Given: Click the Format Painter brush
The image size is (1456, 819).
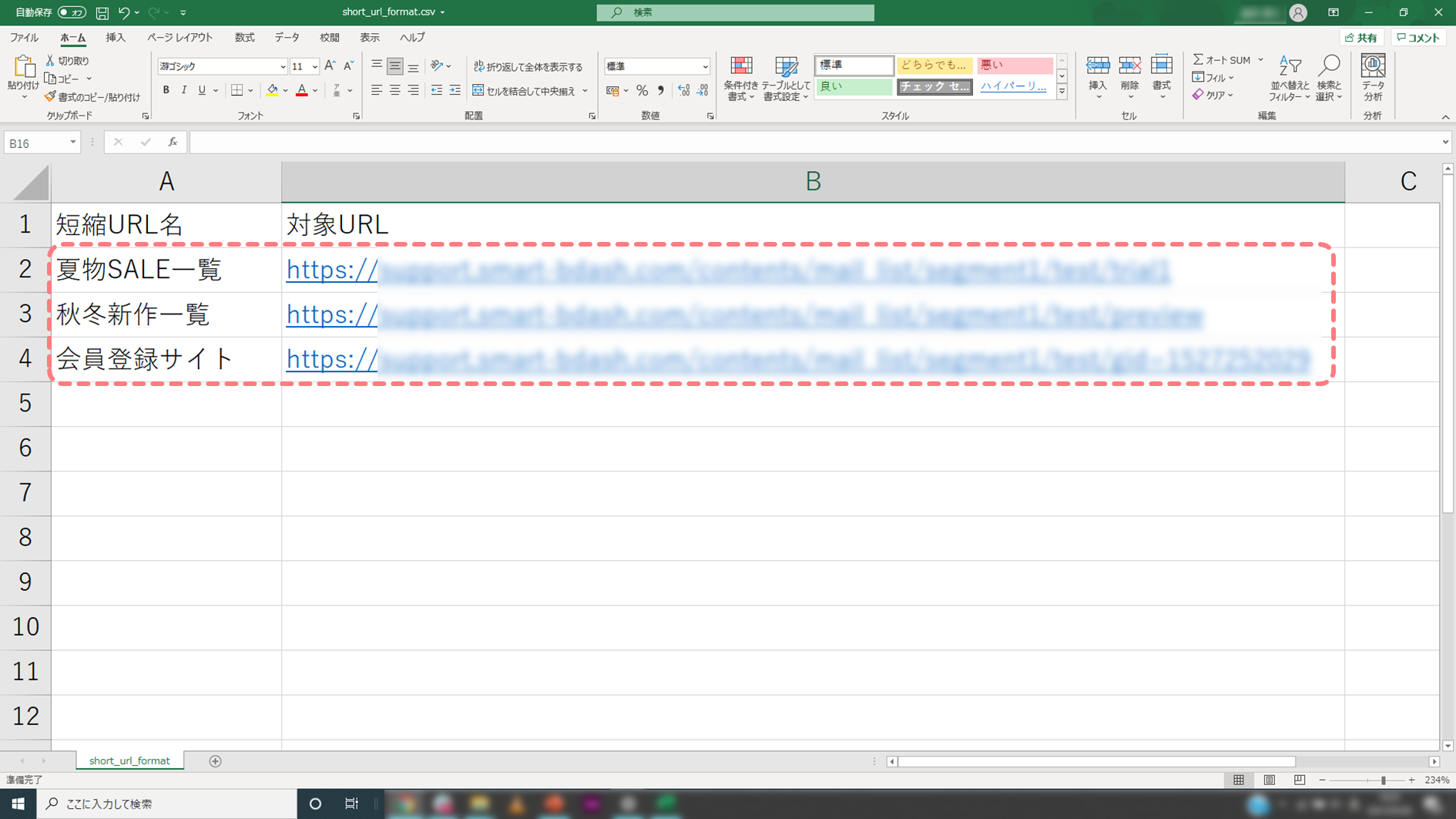Looking at the screenshot, I should 92,97.
